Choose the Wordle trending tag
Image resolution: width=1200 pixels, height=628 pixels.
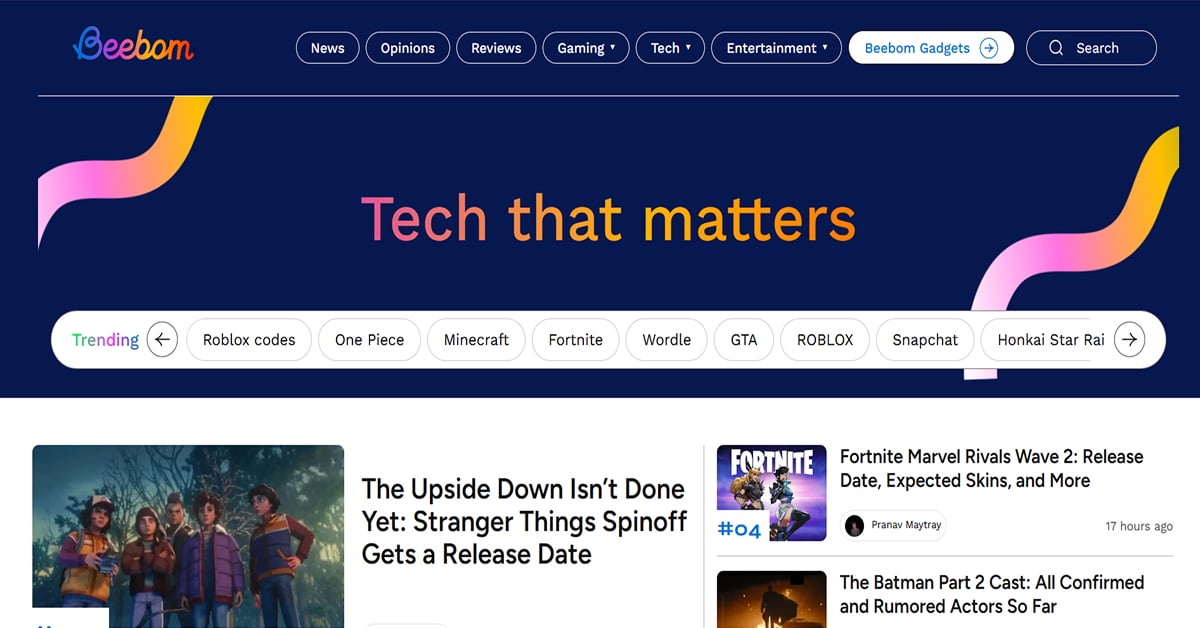click(x=666, y=340)
